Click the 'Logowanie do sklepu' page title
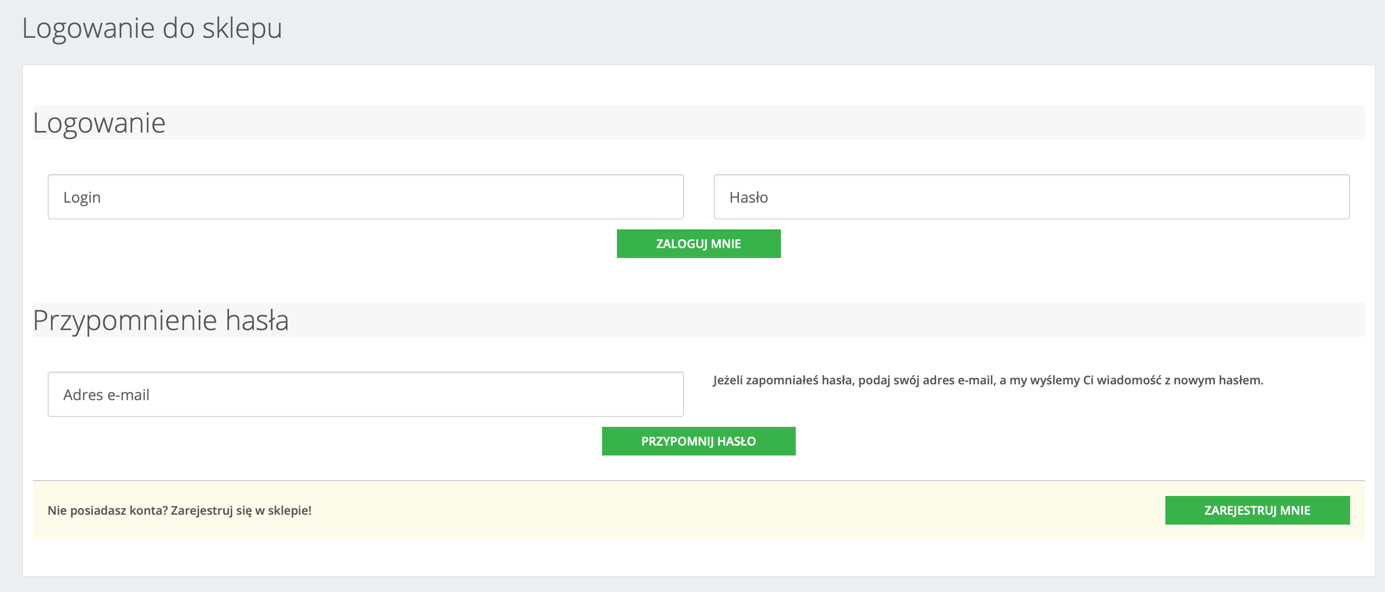 click(x=152, y=28)
